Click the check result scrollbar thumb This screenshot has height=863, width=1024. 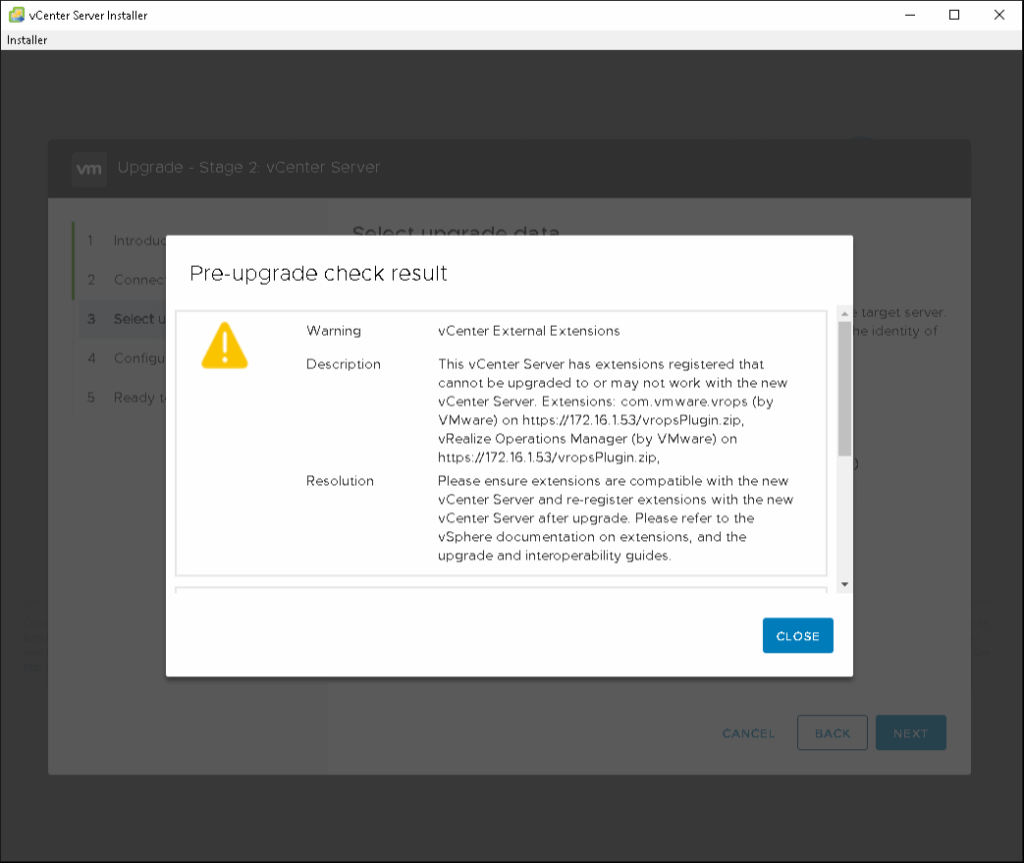[845, 390]
